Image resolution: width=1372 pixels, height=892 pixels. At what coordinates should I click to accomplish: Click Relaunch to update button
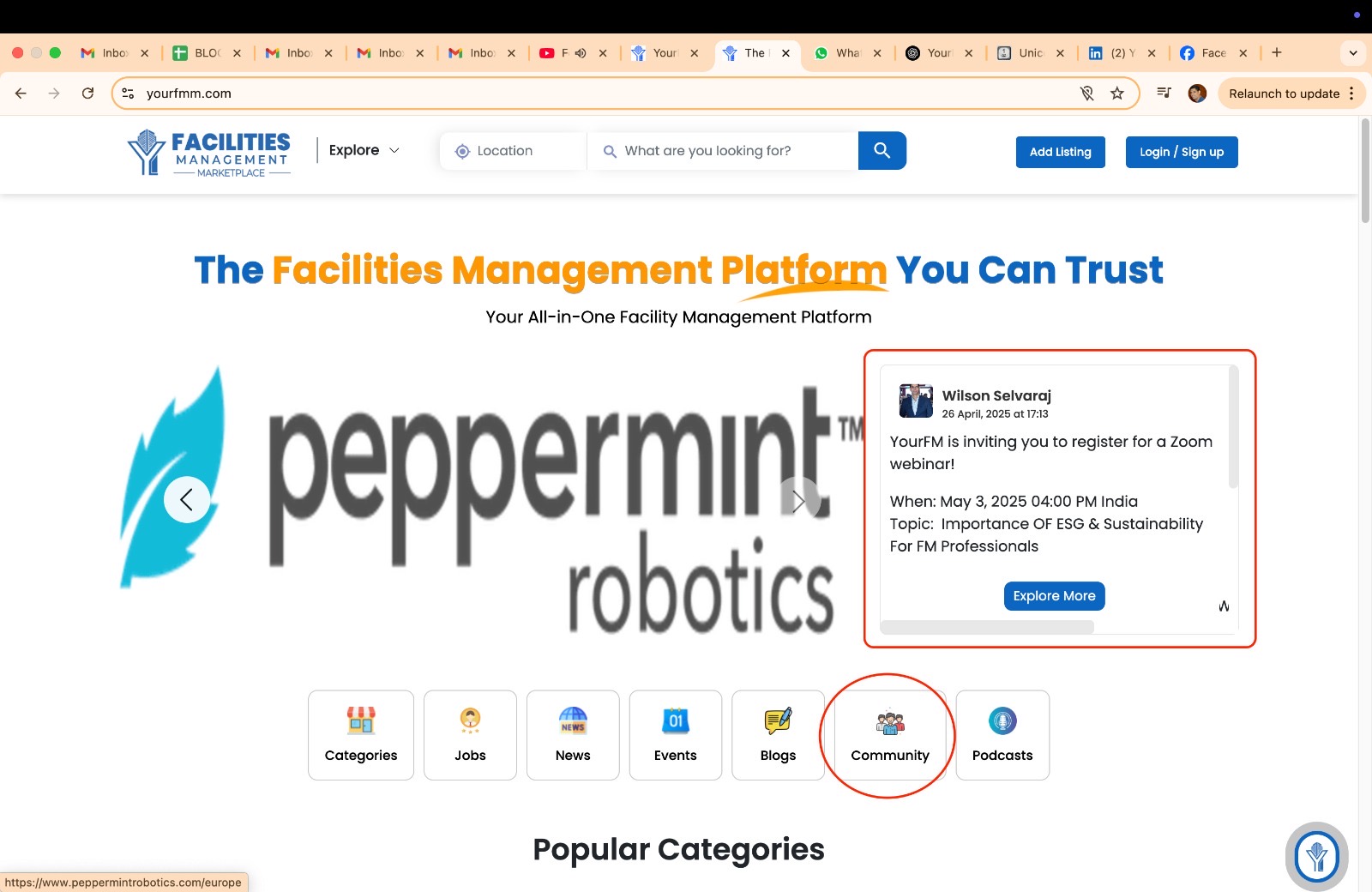click(1284, 93)
